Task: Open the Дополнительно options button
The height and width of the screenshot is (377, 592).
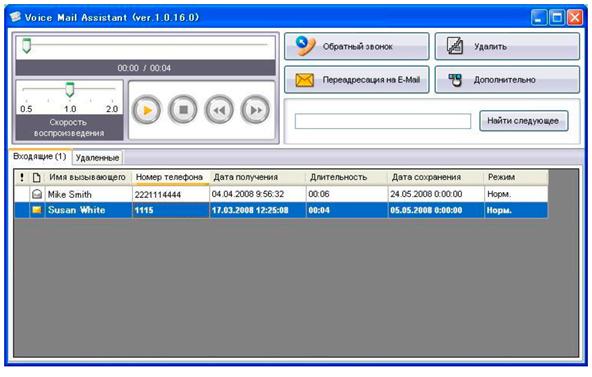Action: 507,80
